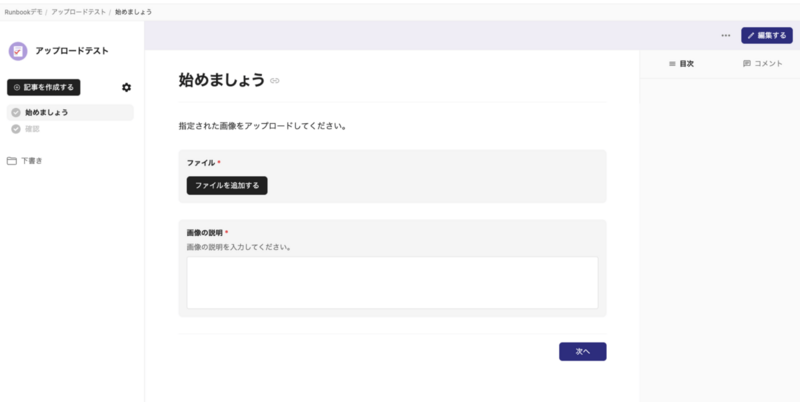Open アップロードテスト breadcrumb link

coord(79,12)
